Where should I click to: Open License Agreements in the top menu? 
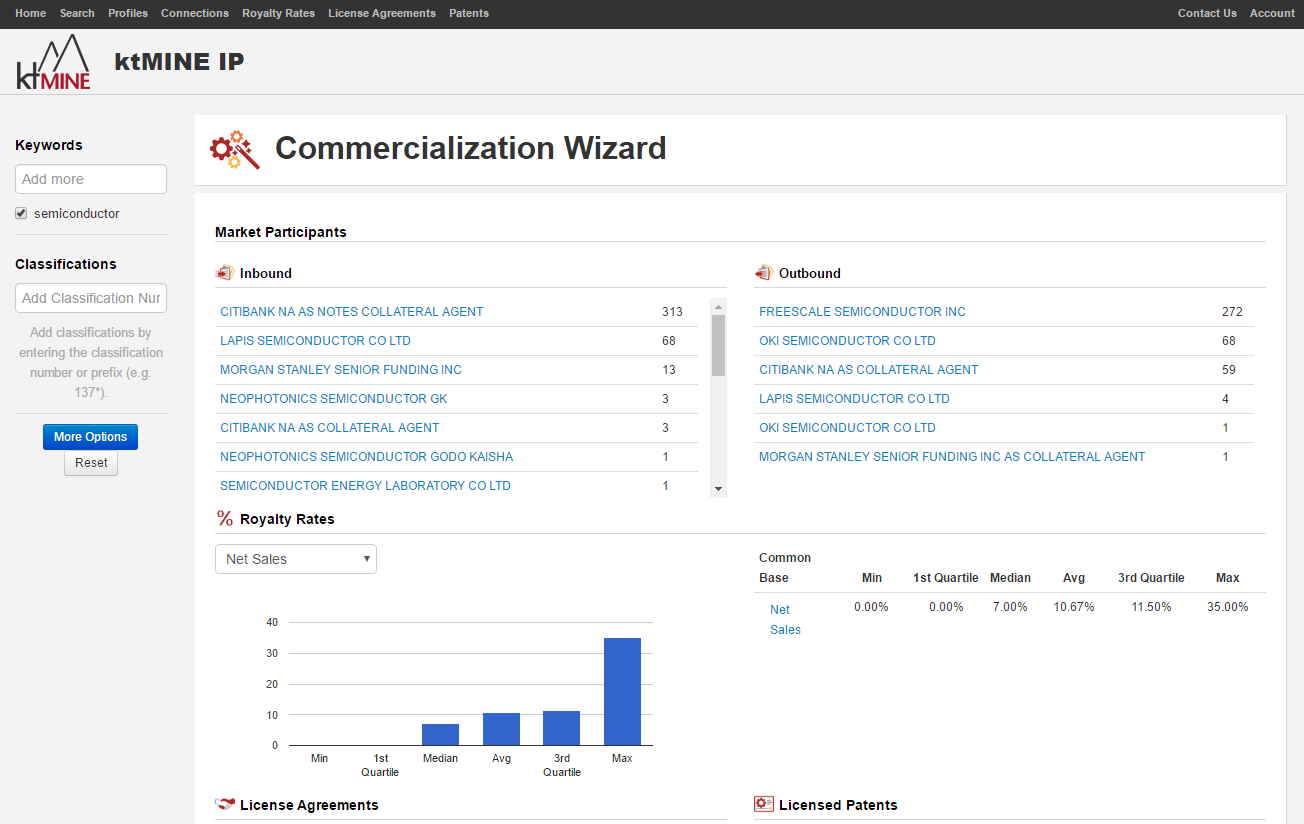tap(382, 13)
